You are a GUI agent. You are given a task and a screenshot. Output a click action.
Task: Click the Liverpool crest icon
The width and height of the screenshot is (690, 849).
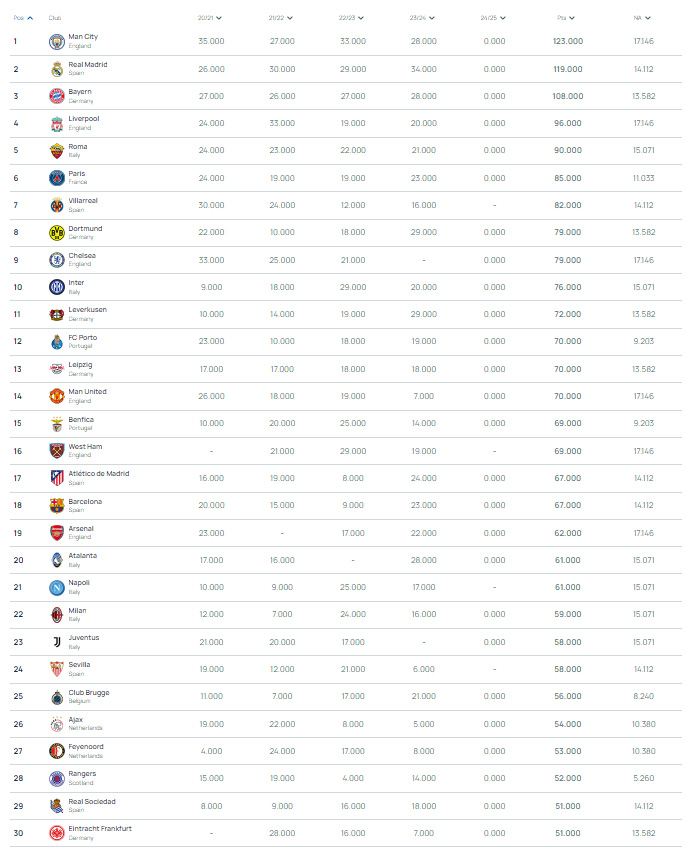tap(57, 123)
